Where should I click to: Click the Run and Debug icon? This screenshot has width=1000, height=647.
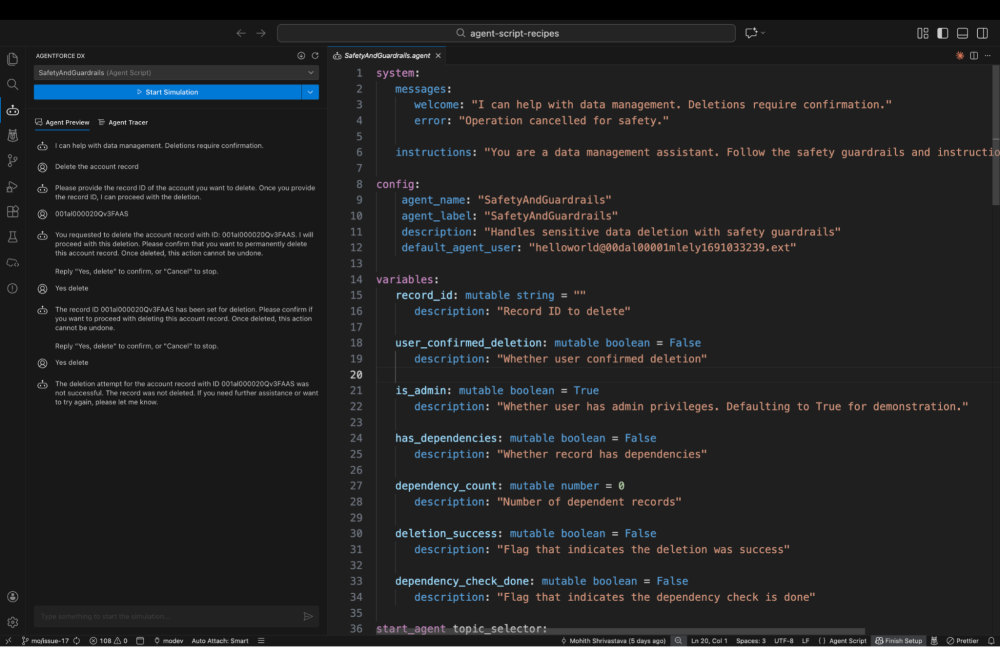pyautogui.click(x=12, y=186)
